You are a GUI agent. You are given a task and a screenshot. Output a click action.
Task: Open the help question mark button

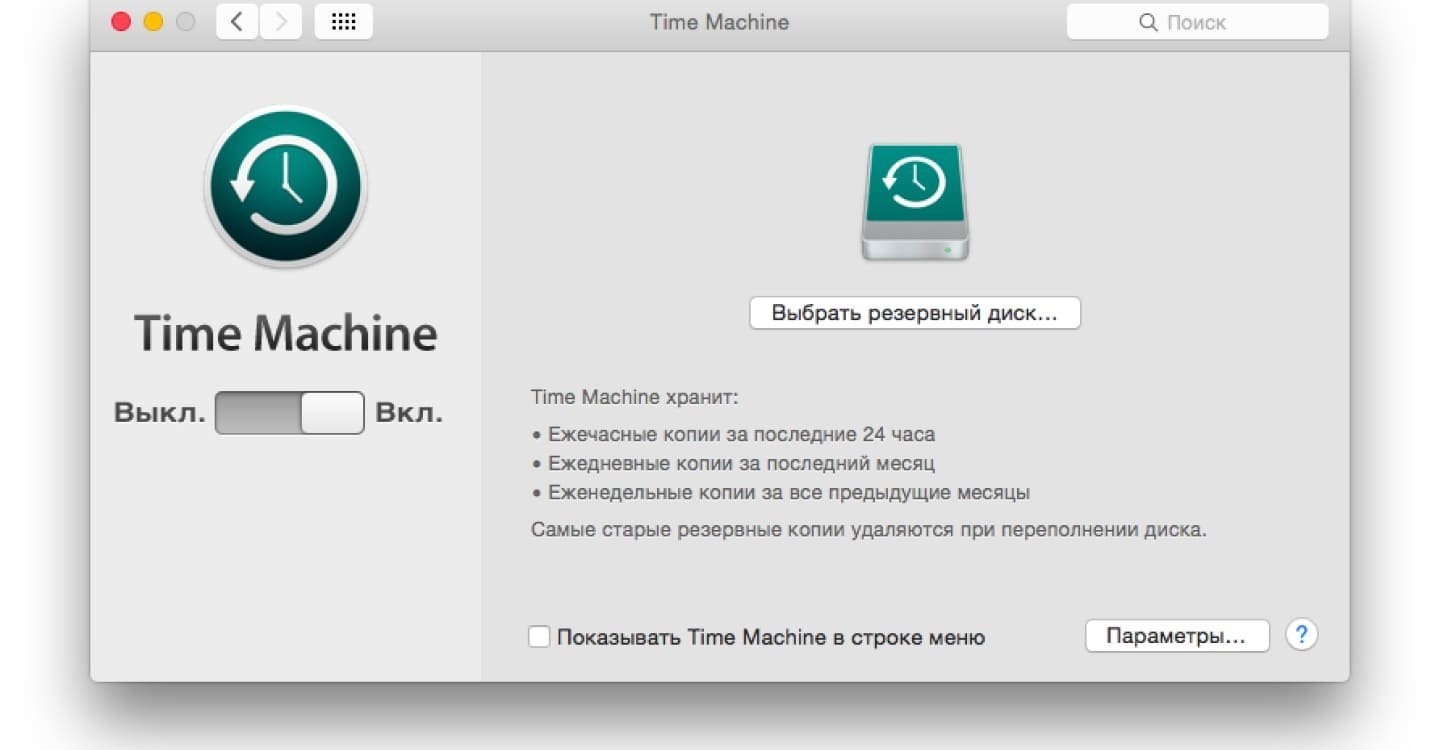point(1302,635)
